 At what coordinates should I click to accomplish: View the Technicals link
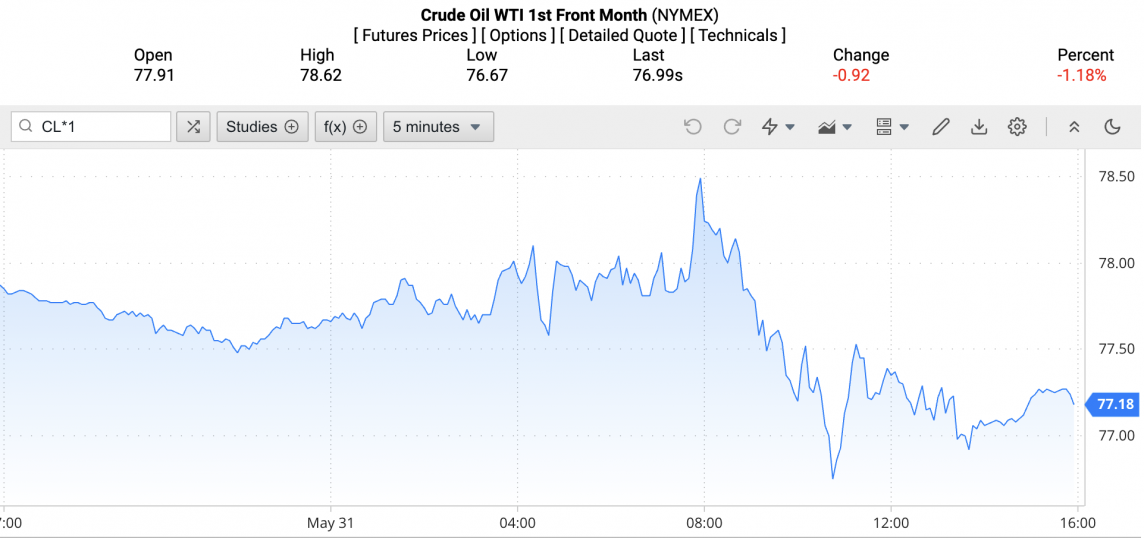738,36
